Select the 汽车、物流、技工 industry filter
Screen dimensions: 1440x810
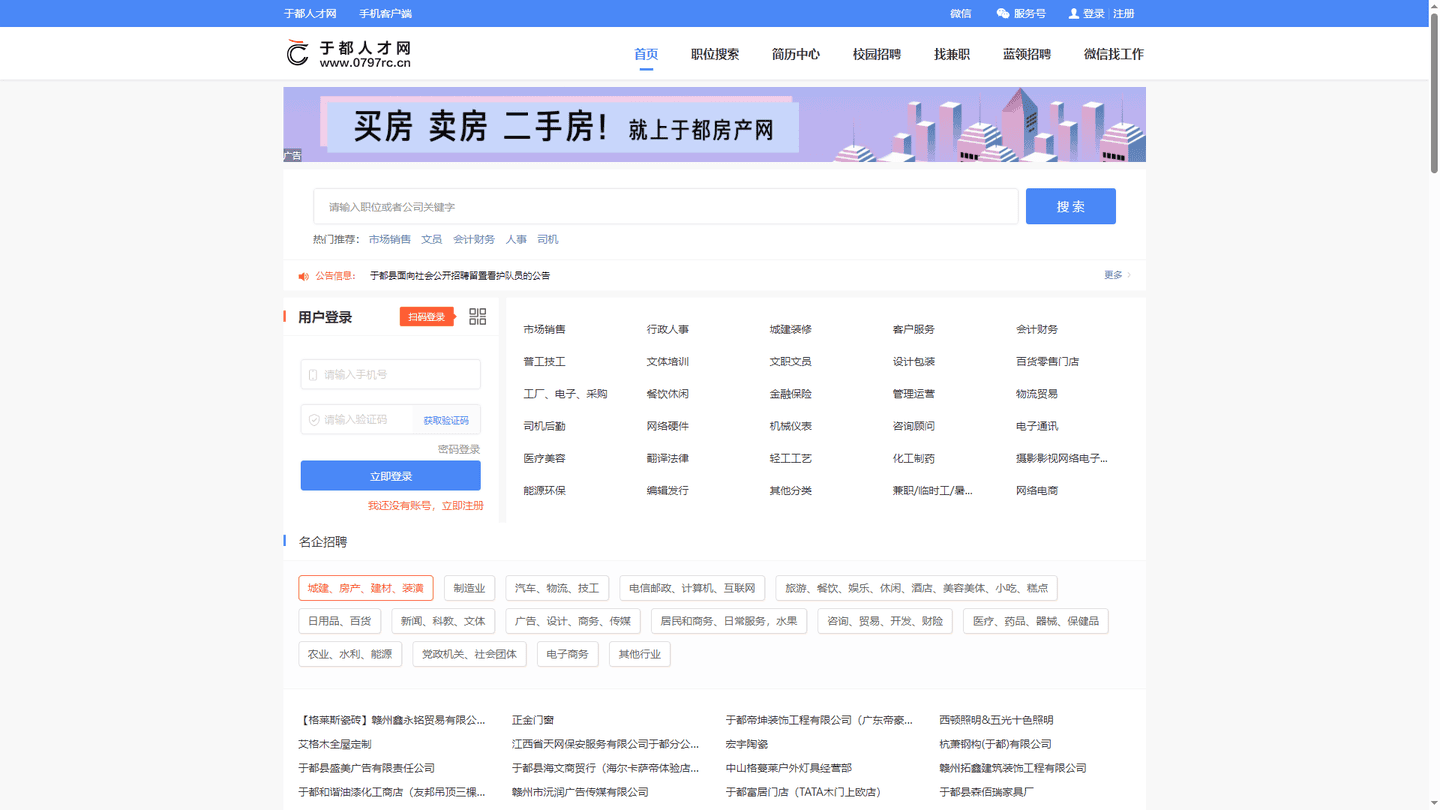pos(557,588)
